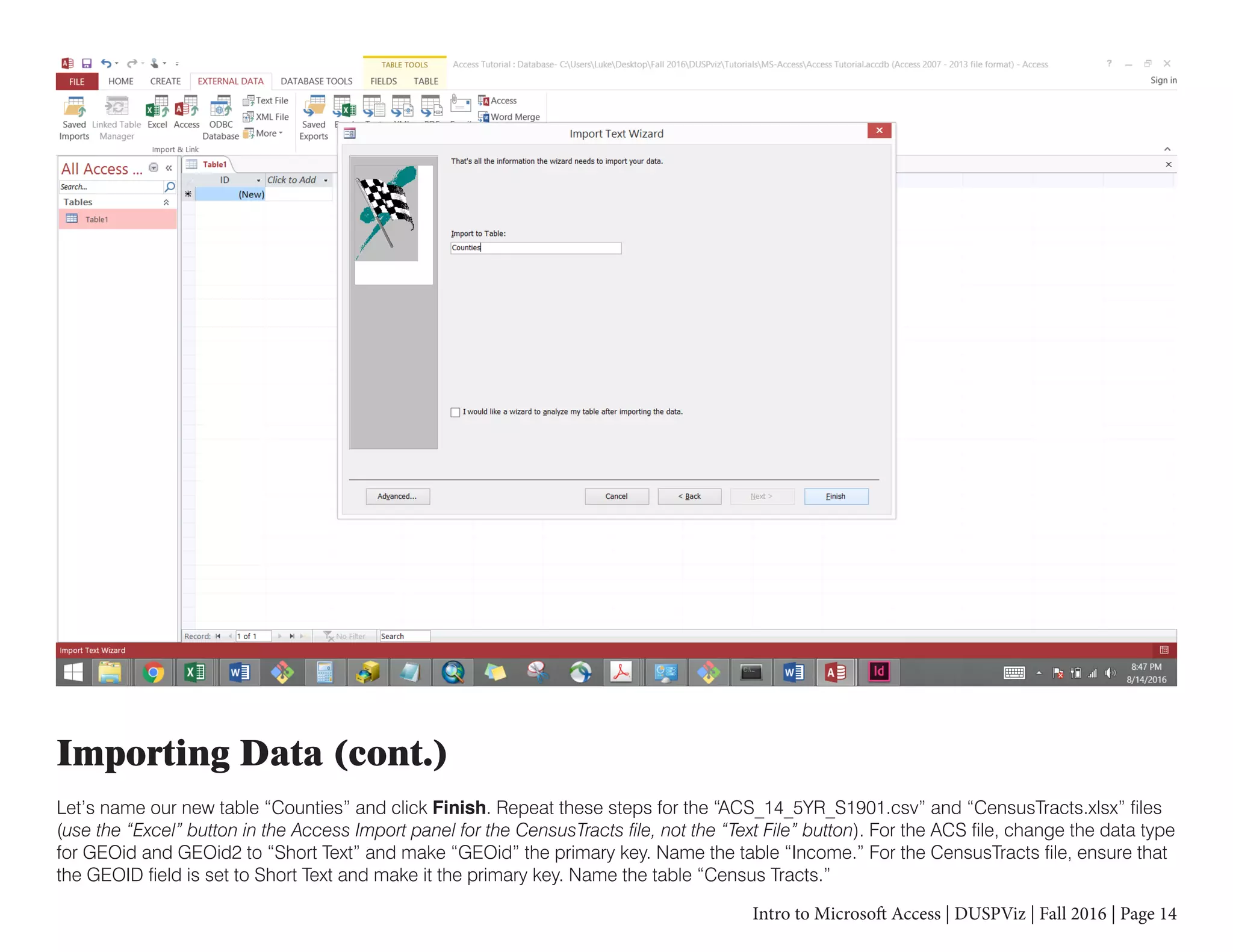Save the database with Quick Access icon
Viewport: 1233px width, 952px height.
coord(87,63)
